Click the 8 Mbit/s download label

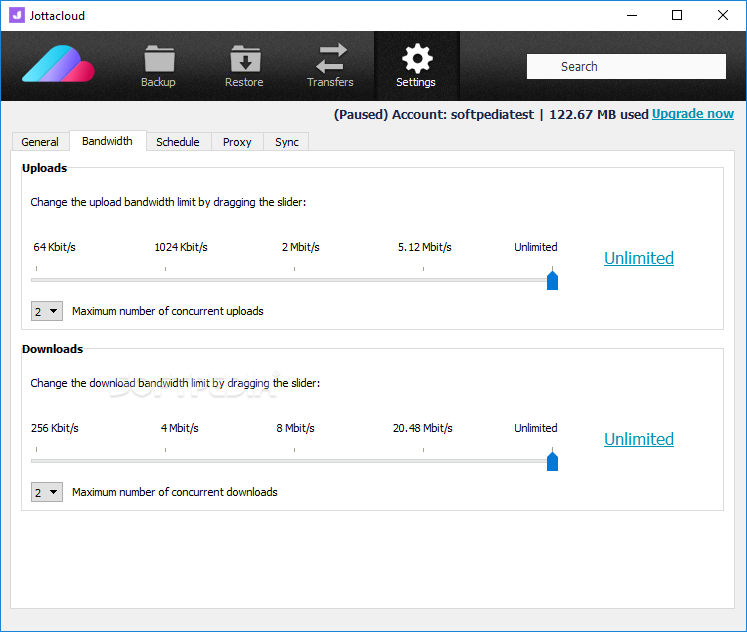pyautogui.click(x=295, y=428)
